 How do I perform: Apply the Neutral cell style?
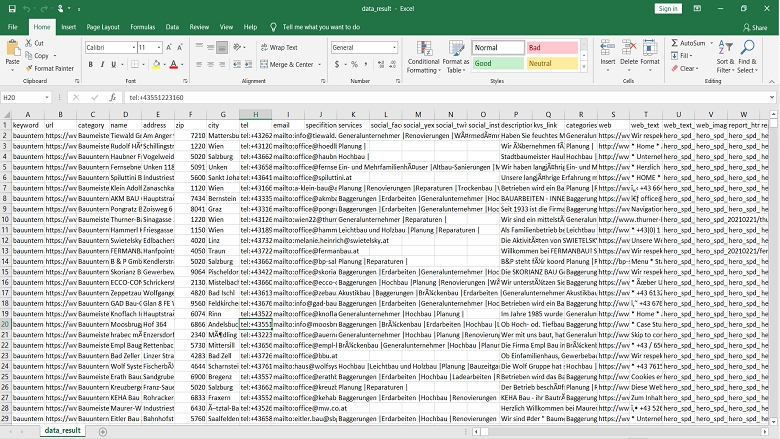click(x=552, y=63)
